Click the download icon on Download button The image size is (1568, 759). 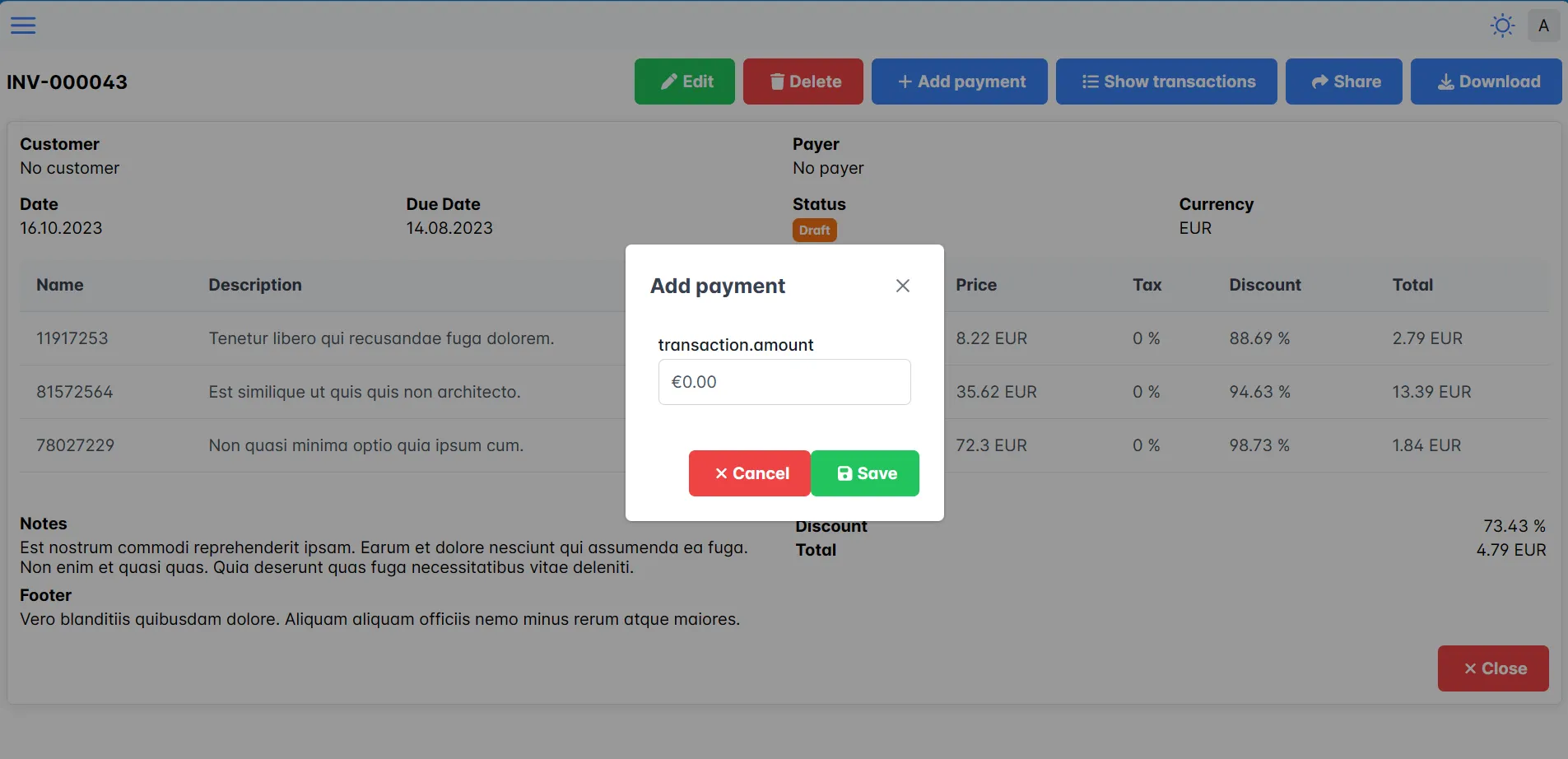click(1446, 81)
